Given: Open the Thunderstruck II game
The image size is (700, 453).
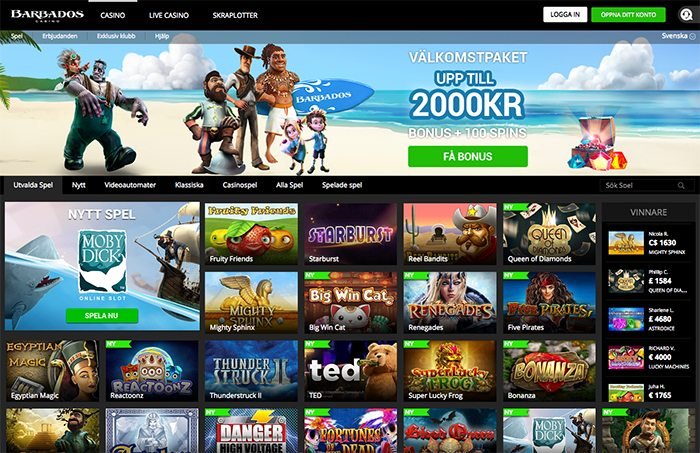Looking at the screenshot, I should pos(251,371).
